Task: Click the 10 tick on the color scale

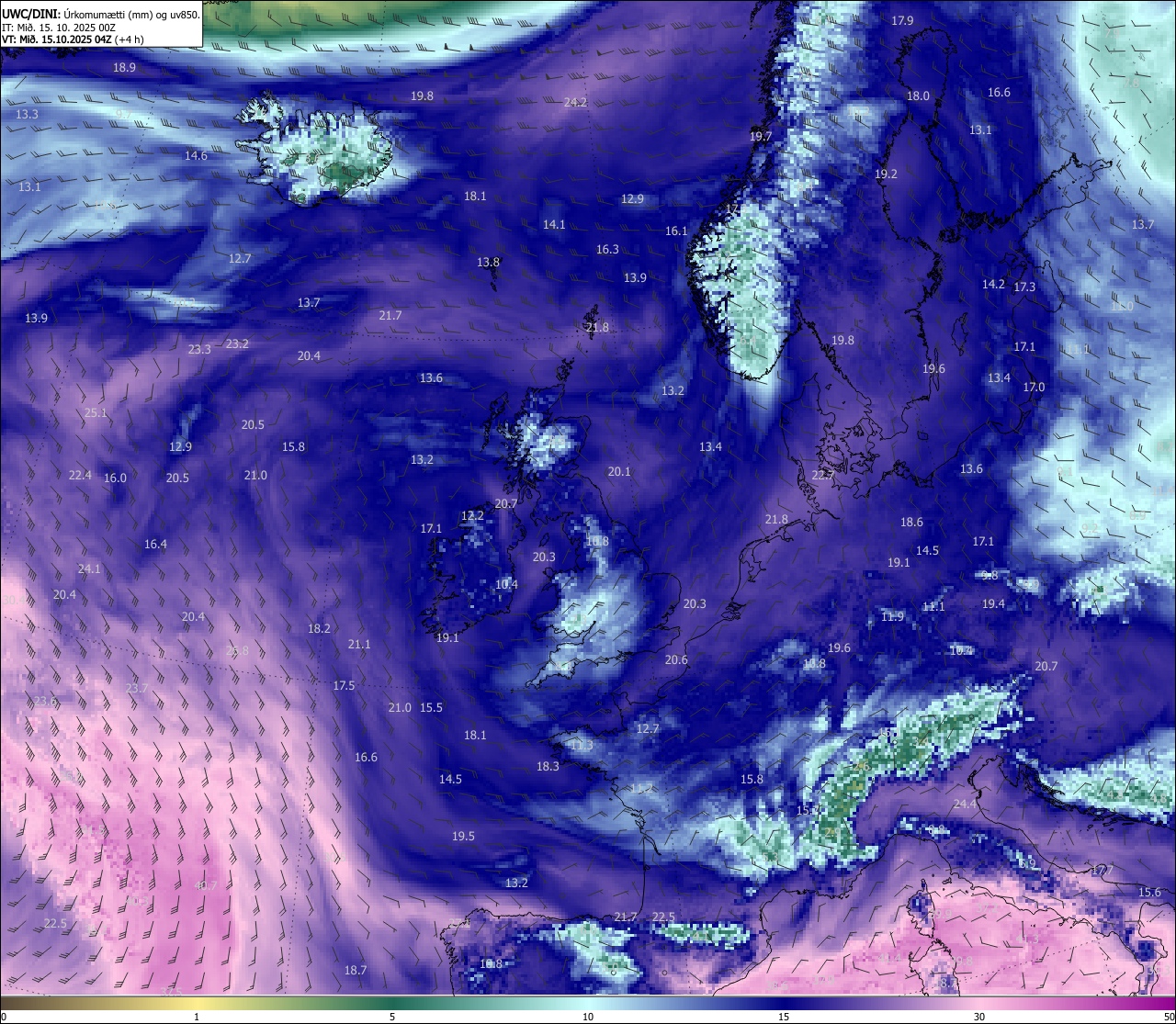Action: coord(588,1017)
